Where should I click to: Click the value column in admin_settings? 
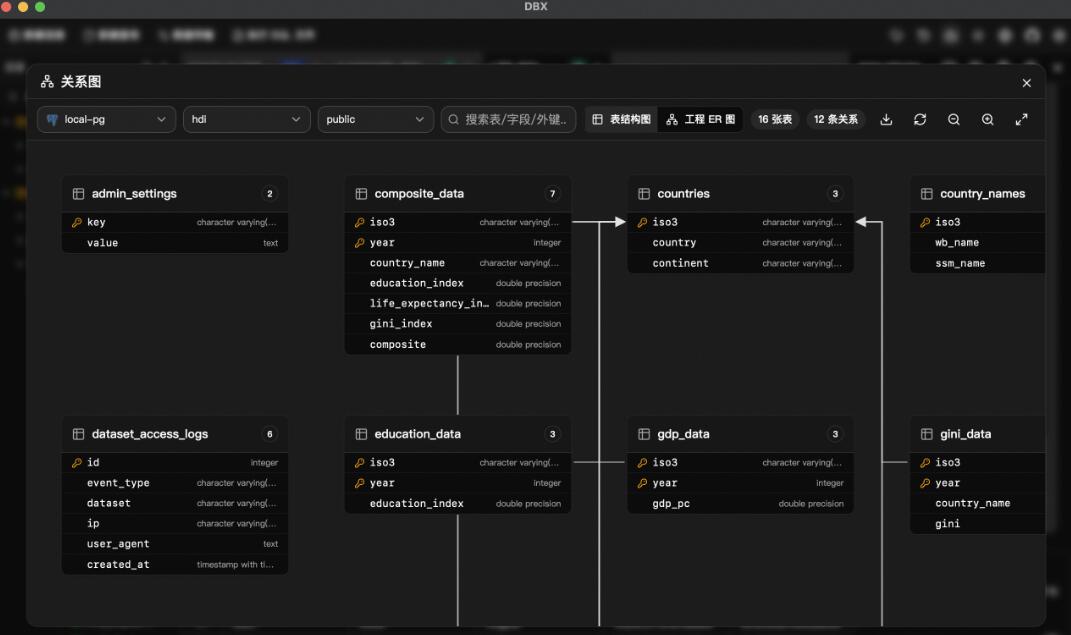175,243
